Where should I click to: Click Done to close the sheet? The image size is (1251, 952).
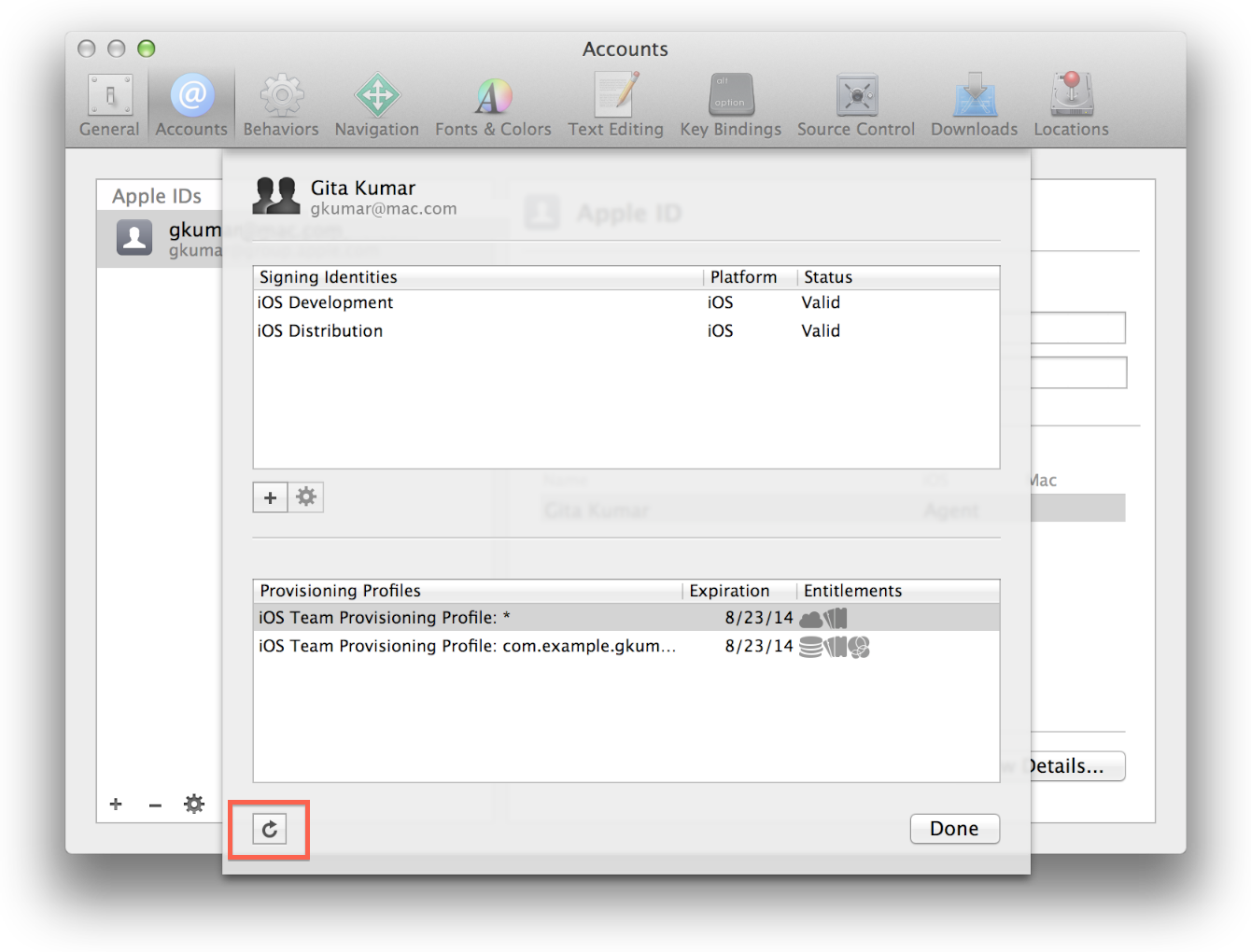[954, 829]
